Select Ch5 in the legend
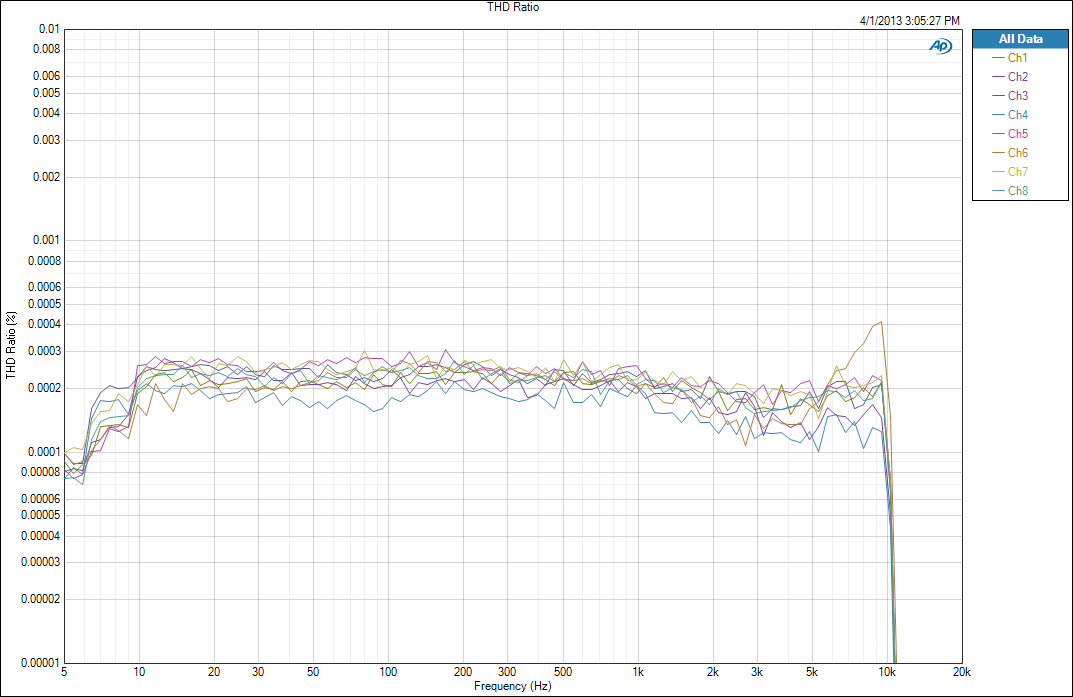 [1010, 134]
